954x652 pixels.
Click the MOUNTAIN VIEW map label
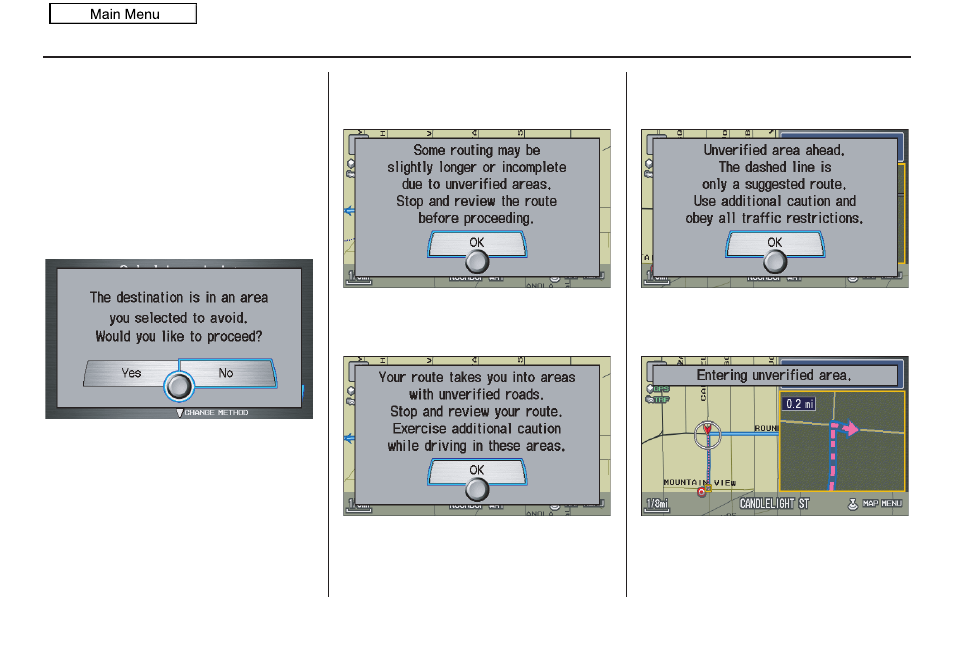tap(700, 482)
